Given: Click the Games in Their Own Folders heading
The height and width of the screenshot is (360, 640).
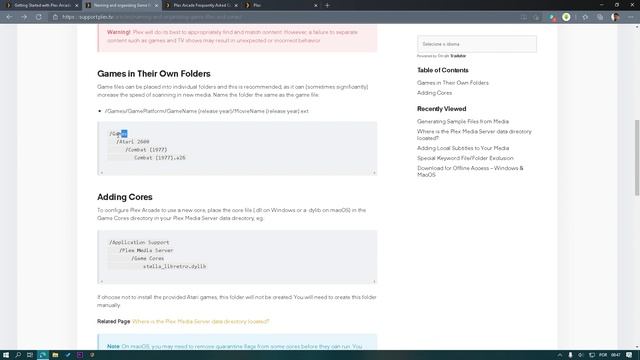Looking at the screenshot, I should [154, 74].
